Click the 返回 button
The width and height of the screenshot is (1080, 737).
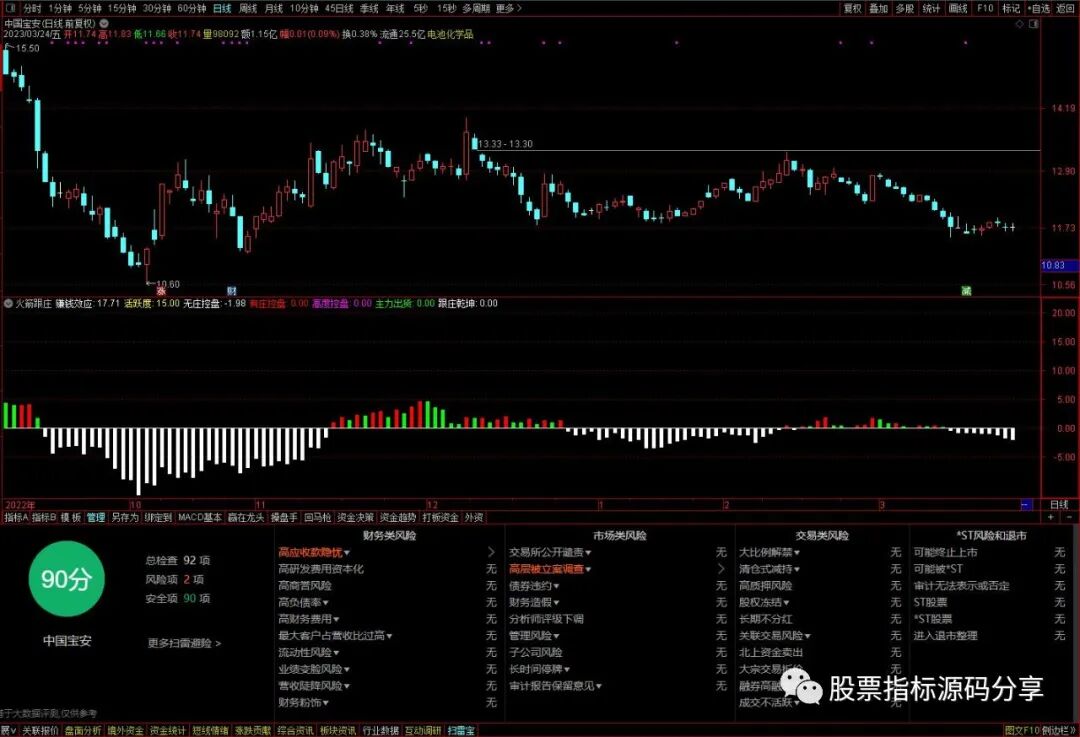coord(1063,8)
